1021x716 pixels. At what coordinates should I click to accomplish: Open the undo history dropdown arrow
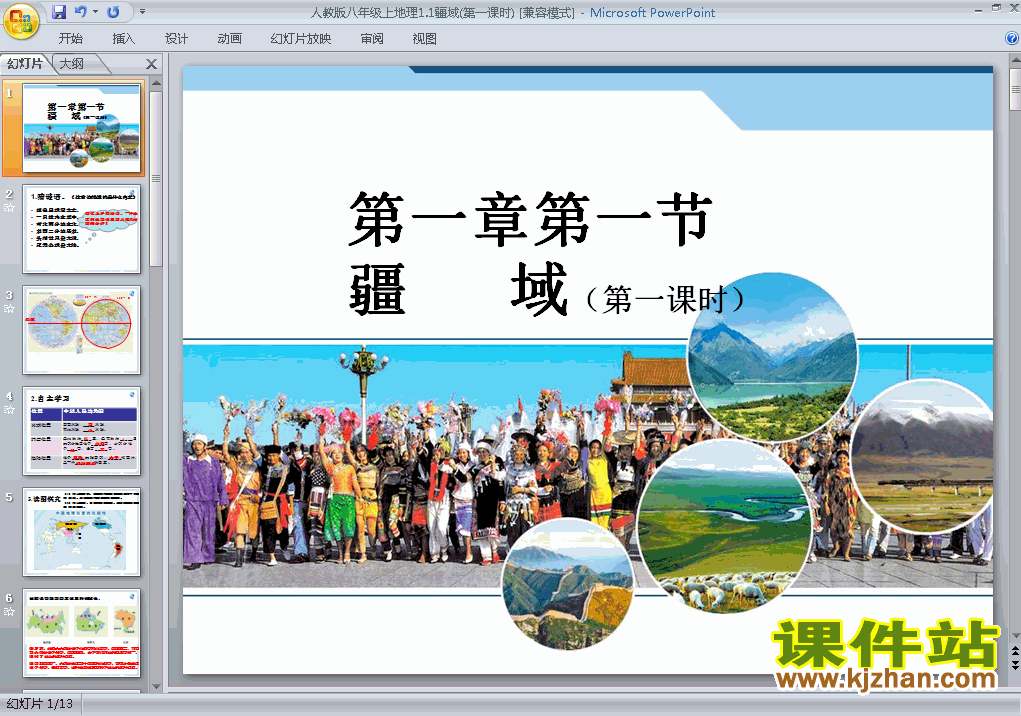[95, 12]
